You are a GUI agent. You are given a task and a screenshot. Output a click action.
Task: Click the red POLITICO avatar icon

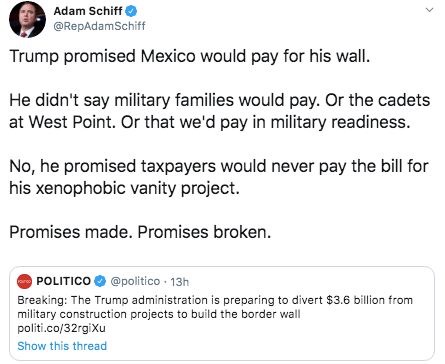click(24, 281)
